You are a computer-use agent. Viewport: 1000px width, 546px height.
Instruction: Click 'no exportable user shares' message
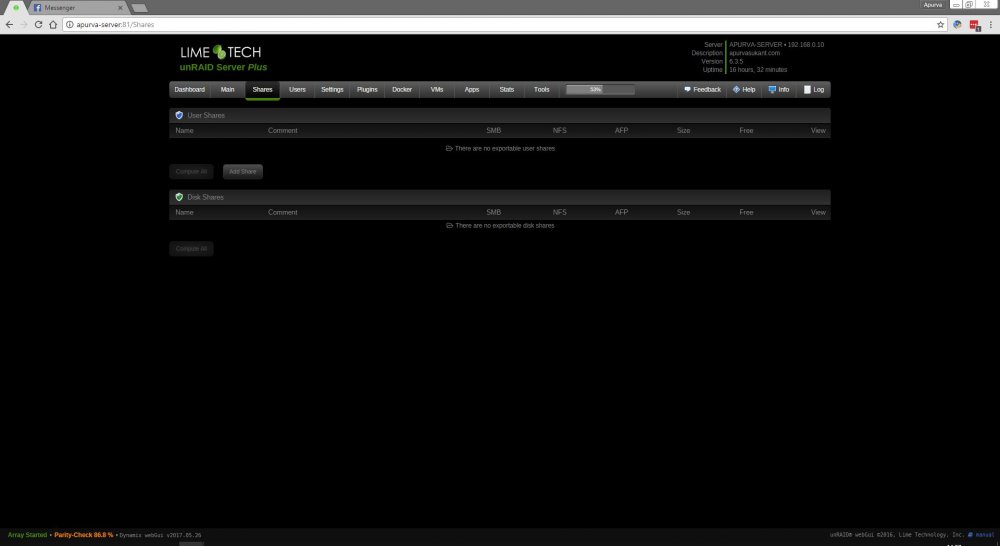(x=501, y=149)
